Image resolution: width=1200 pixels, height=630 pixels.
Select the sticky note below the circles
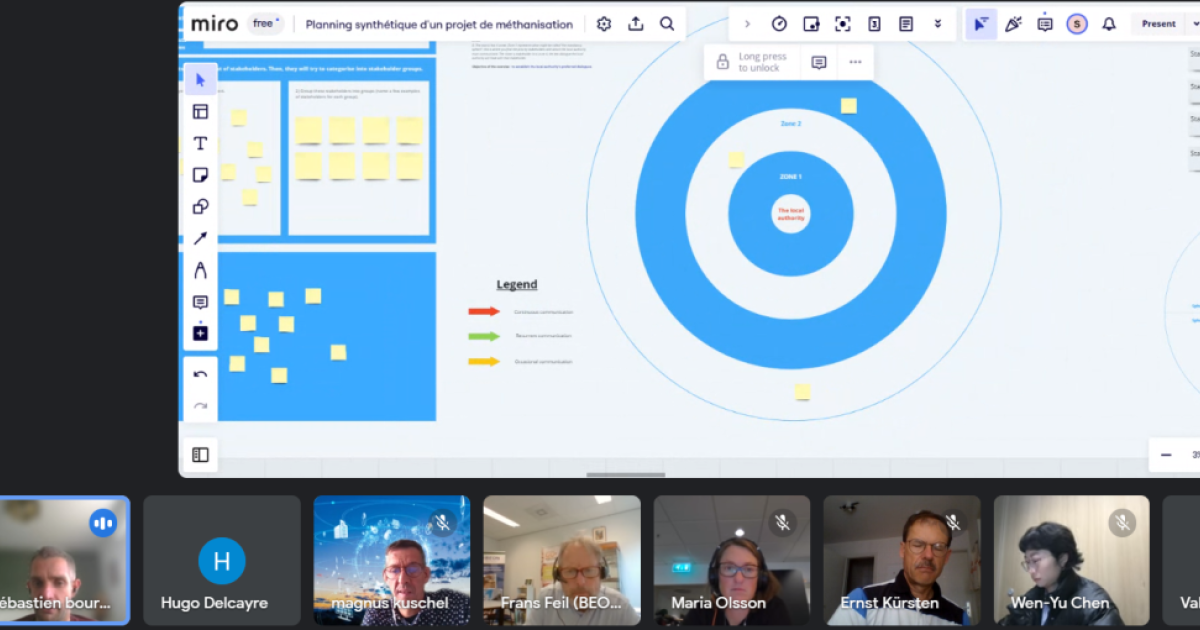803,392
